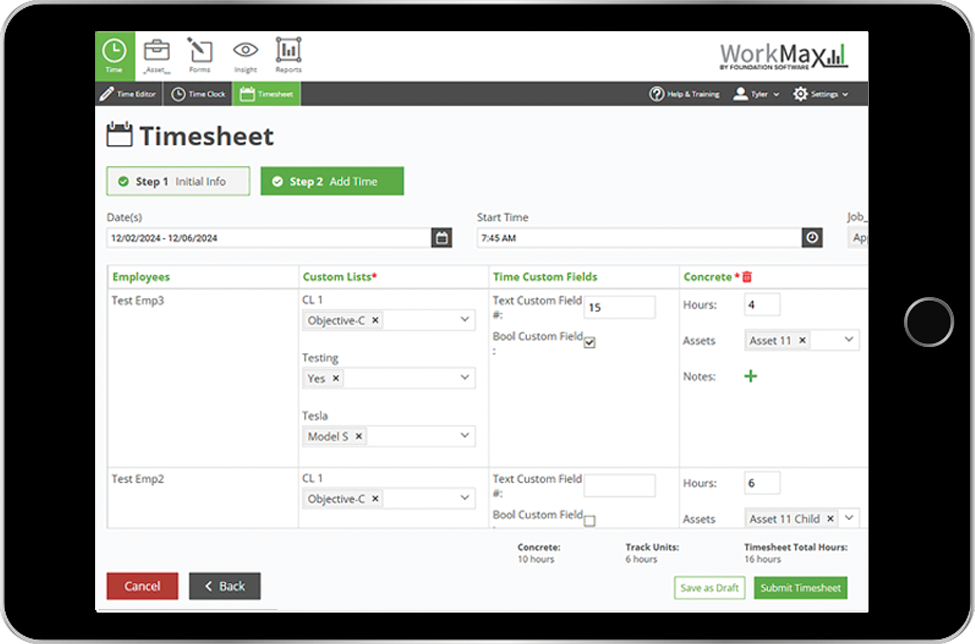
Task: Expand Test Emp3 Assets dropdown arrow
Action: [849, 339]
